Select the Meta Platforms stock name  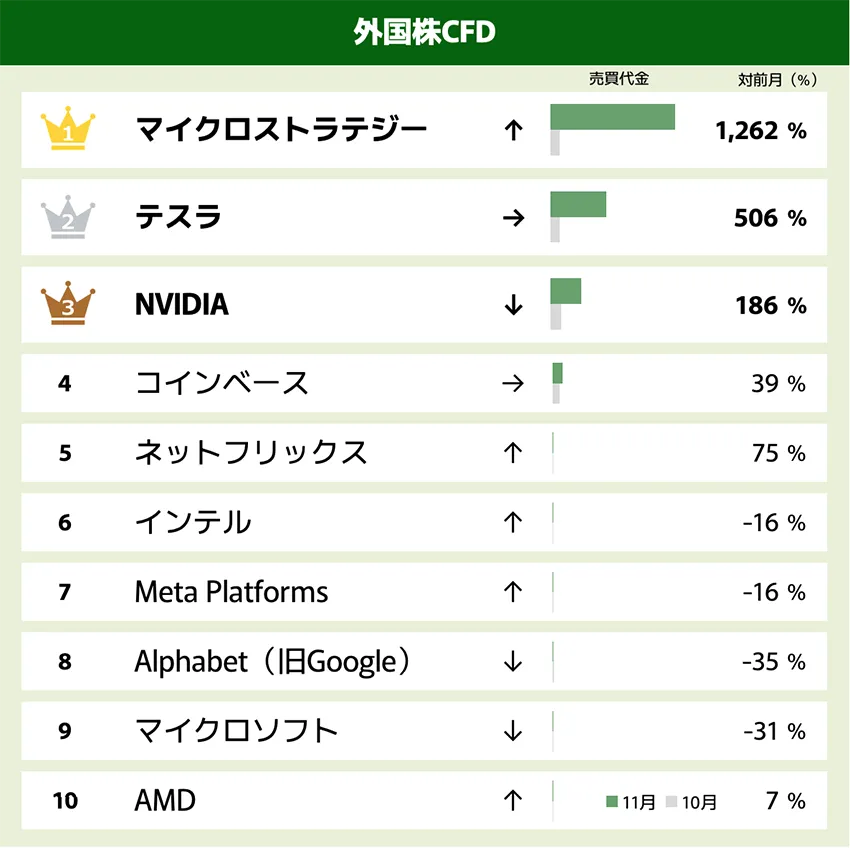click(231, 592)
